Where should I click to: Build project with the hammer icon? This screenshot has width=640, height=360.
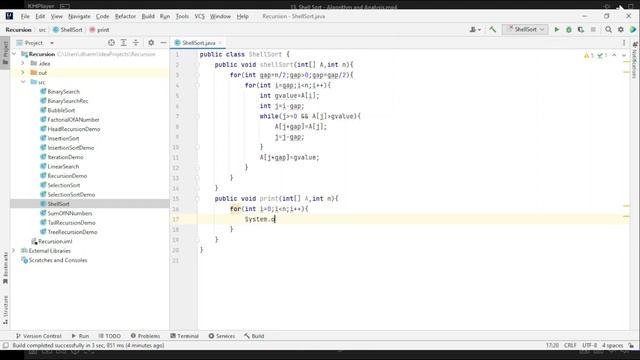[493, 29]
